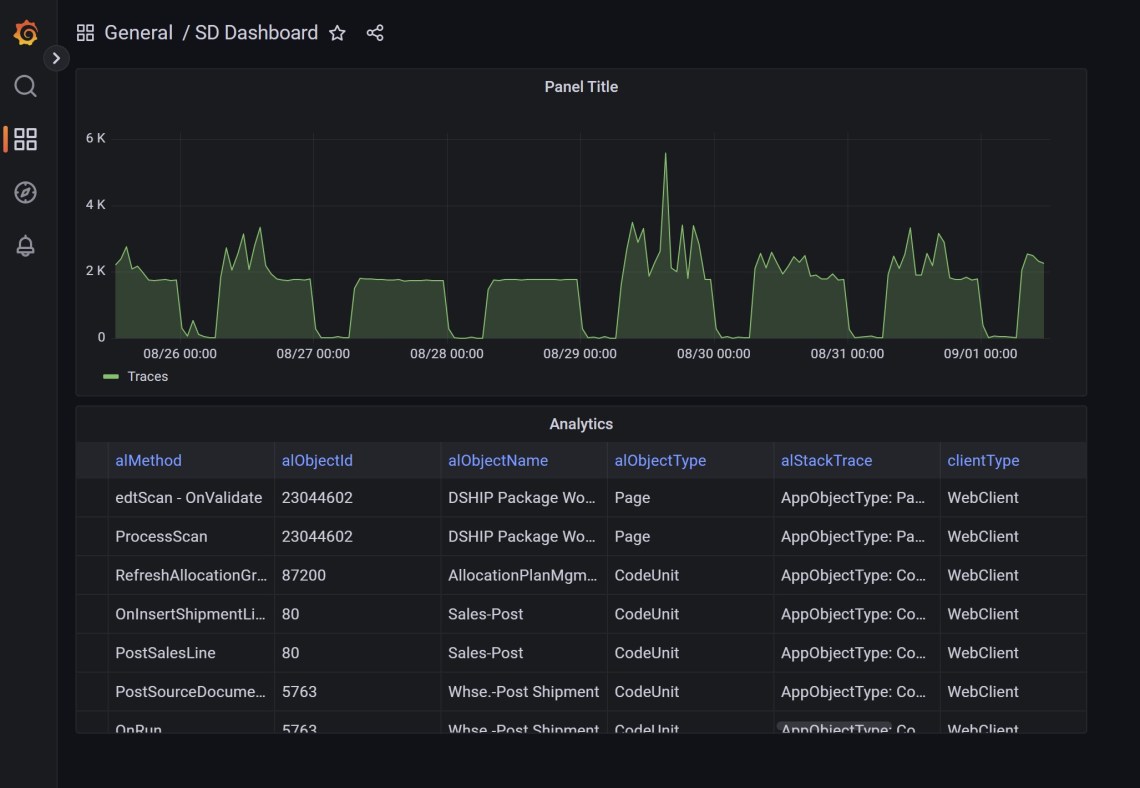
Task: Click 'Whse.-Post Shipment' in PostSourceDocume row
Action: 523,692
